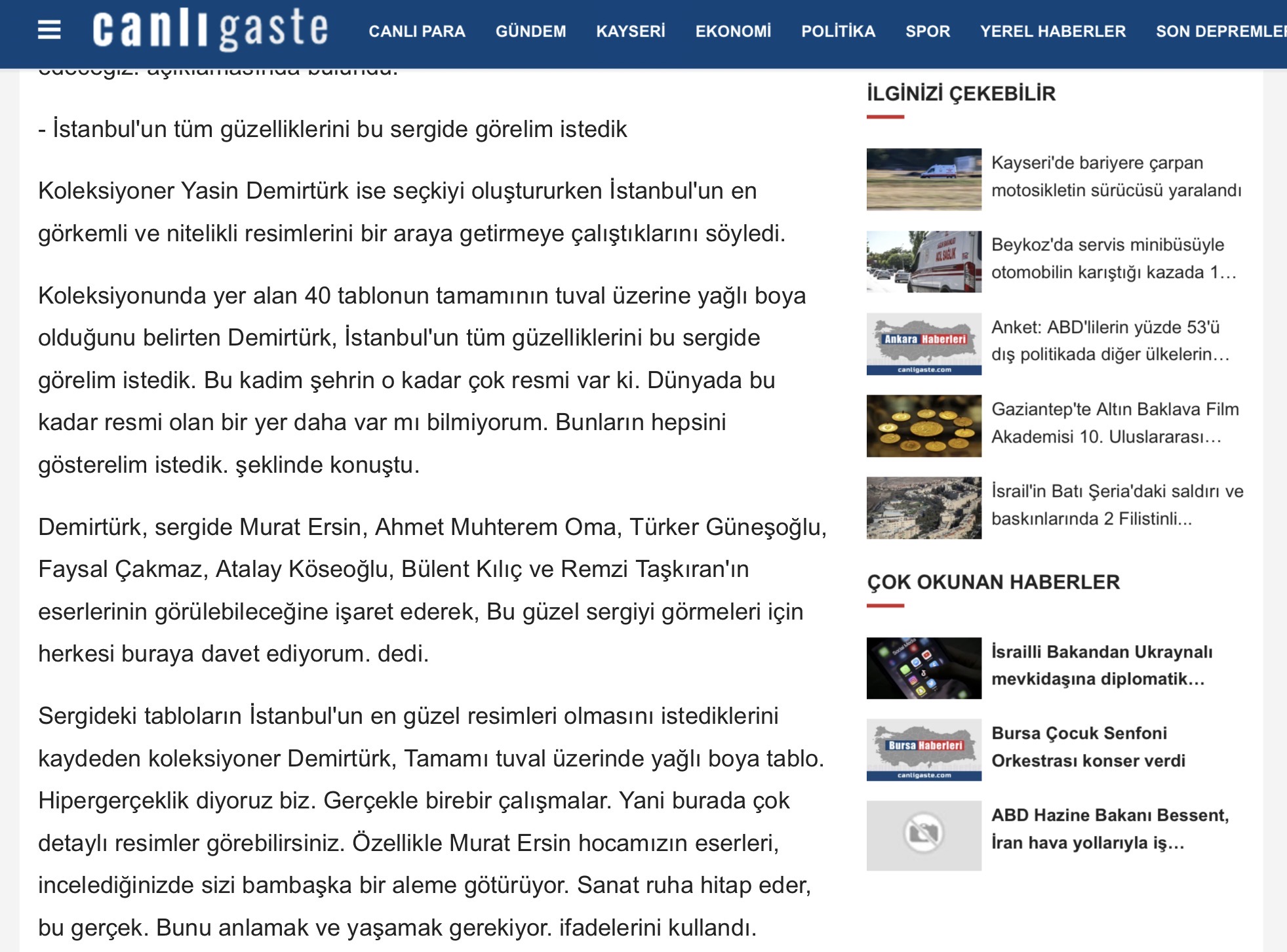Click the gold coins thumbnail

coord(924,426)
